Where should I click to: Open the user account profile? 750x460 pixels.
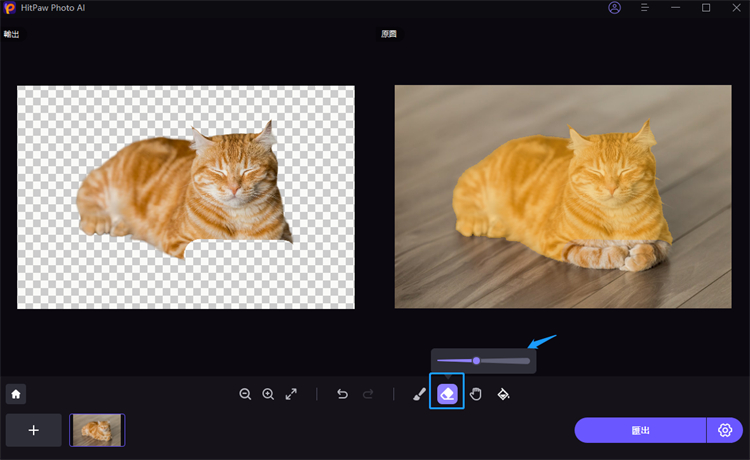pos(615,8)
